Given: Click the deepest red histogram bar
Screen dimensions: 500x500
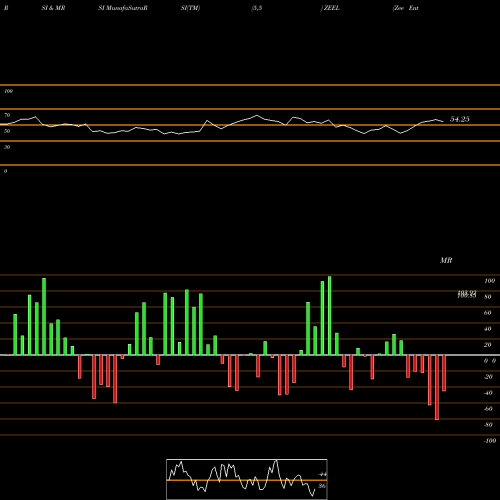Looking at the screenshot, I should pyautogui.click(x=437, y=387).
